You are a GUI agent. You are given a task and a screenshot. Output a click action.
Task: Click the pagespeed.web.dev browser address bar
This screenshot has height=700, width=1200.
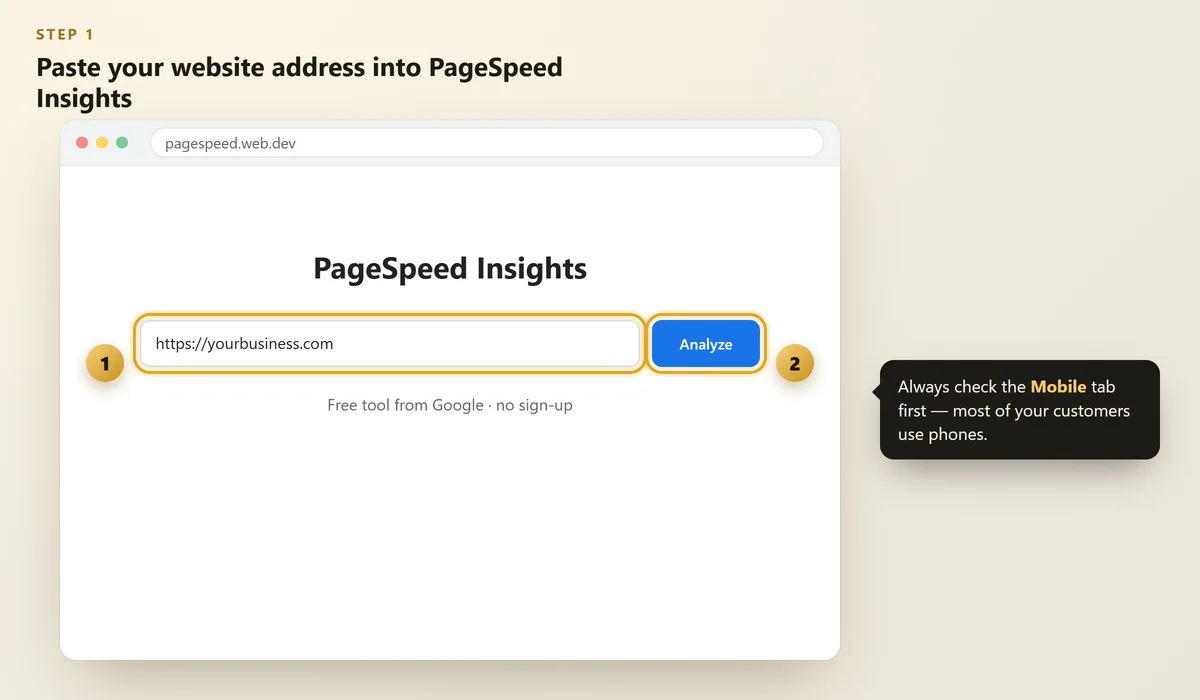pyautogui.click(x=486, y=143)
